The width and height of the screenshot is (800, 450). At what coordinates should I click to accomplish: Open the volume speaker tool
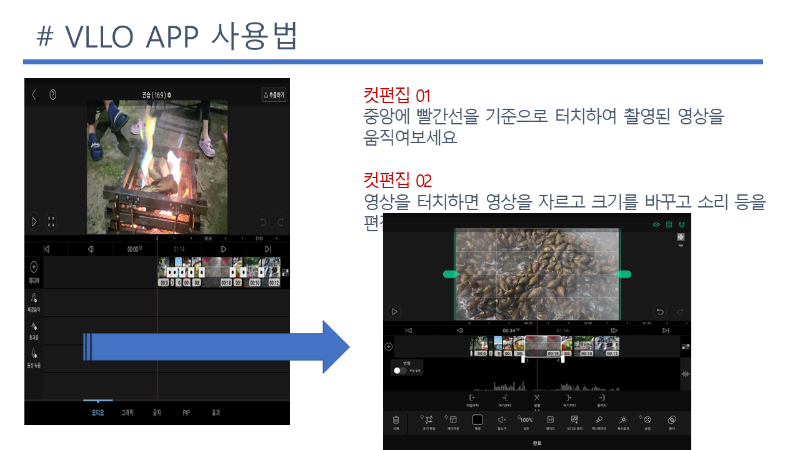501,421
